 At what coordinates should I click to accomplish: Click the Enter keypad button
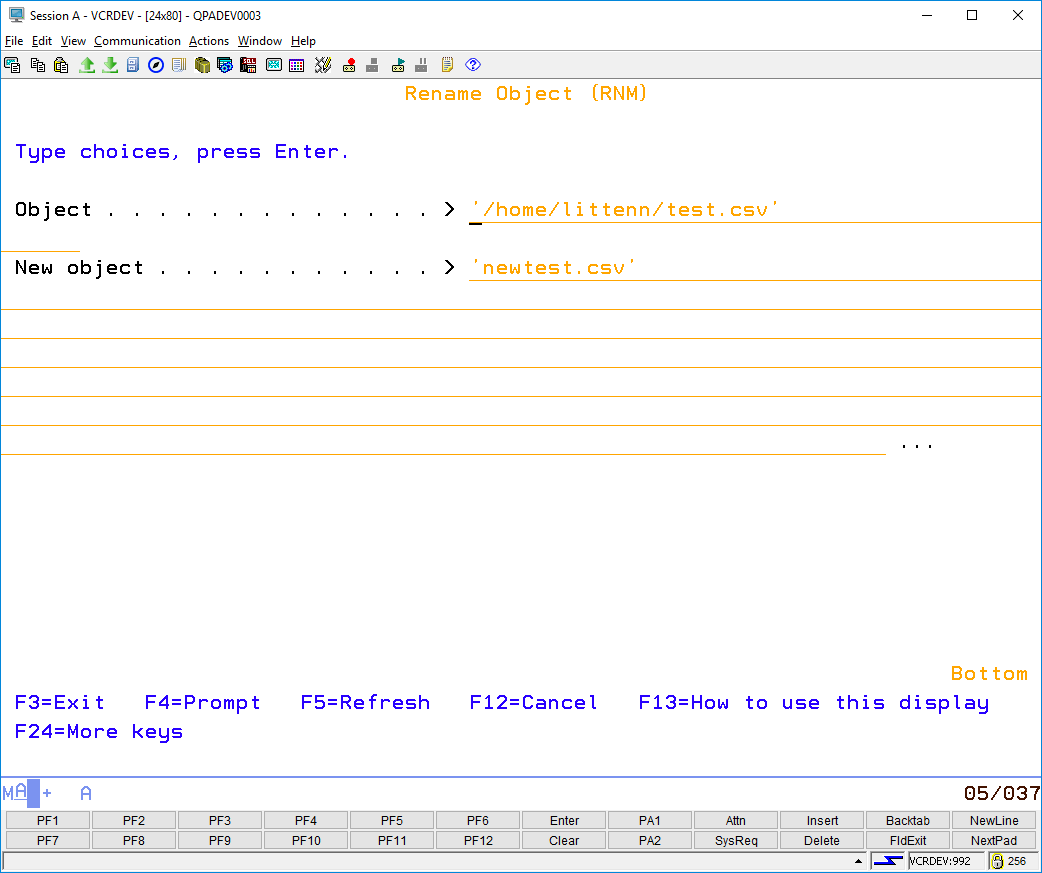tap(564, 821)
